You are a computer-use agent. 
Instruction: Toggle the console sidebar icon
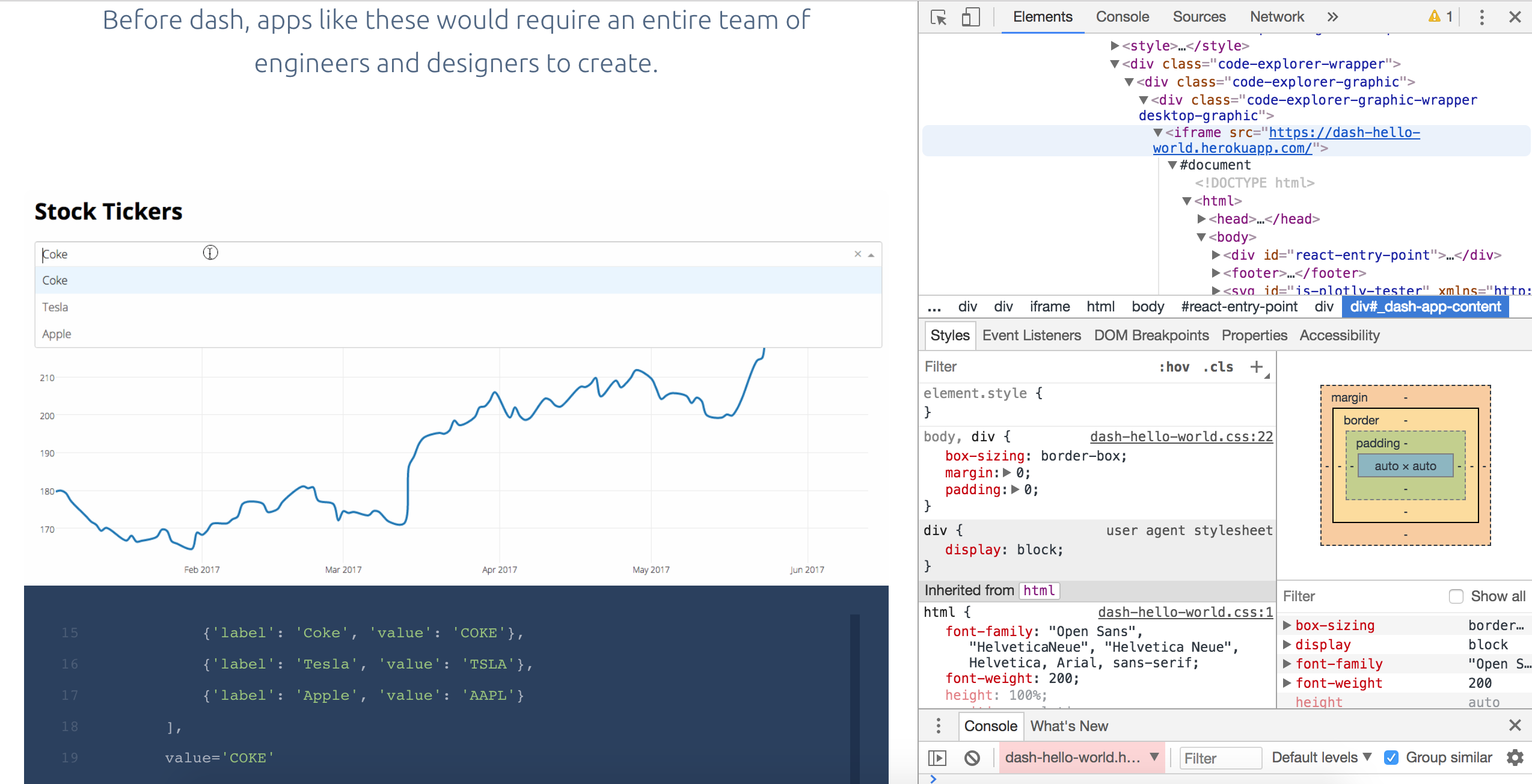(937, 758)
